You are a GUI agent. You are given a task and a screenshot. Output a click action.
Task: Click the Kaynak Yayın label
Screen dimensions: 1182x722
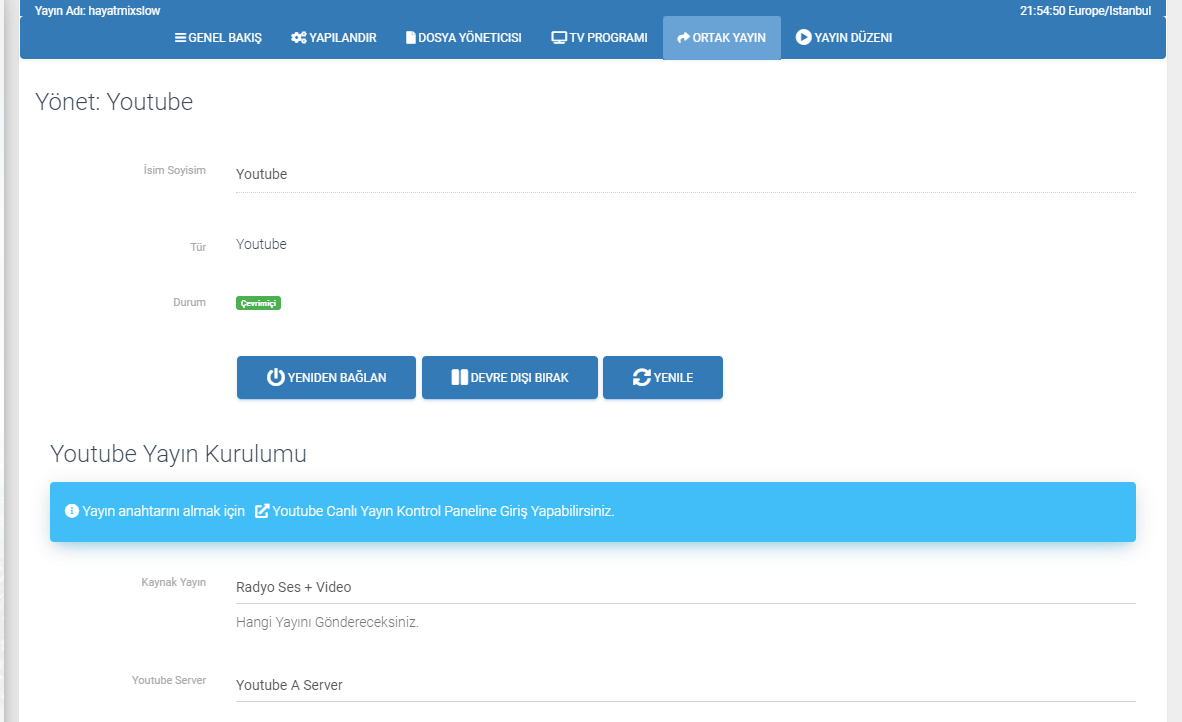(x=173, y=582)
